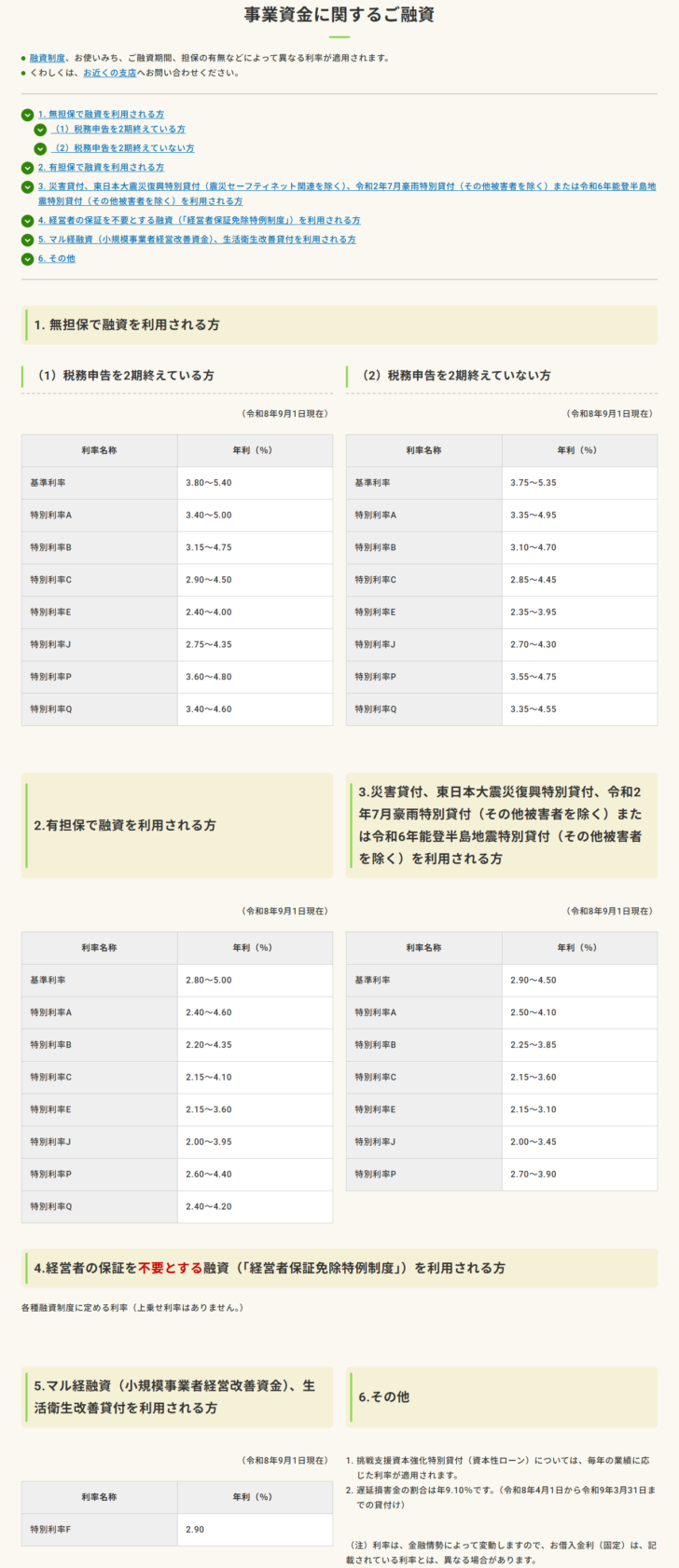Select the rate value 2.75〜4.35

tap(209, 645)
